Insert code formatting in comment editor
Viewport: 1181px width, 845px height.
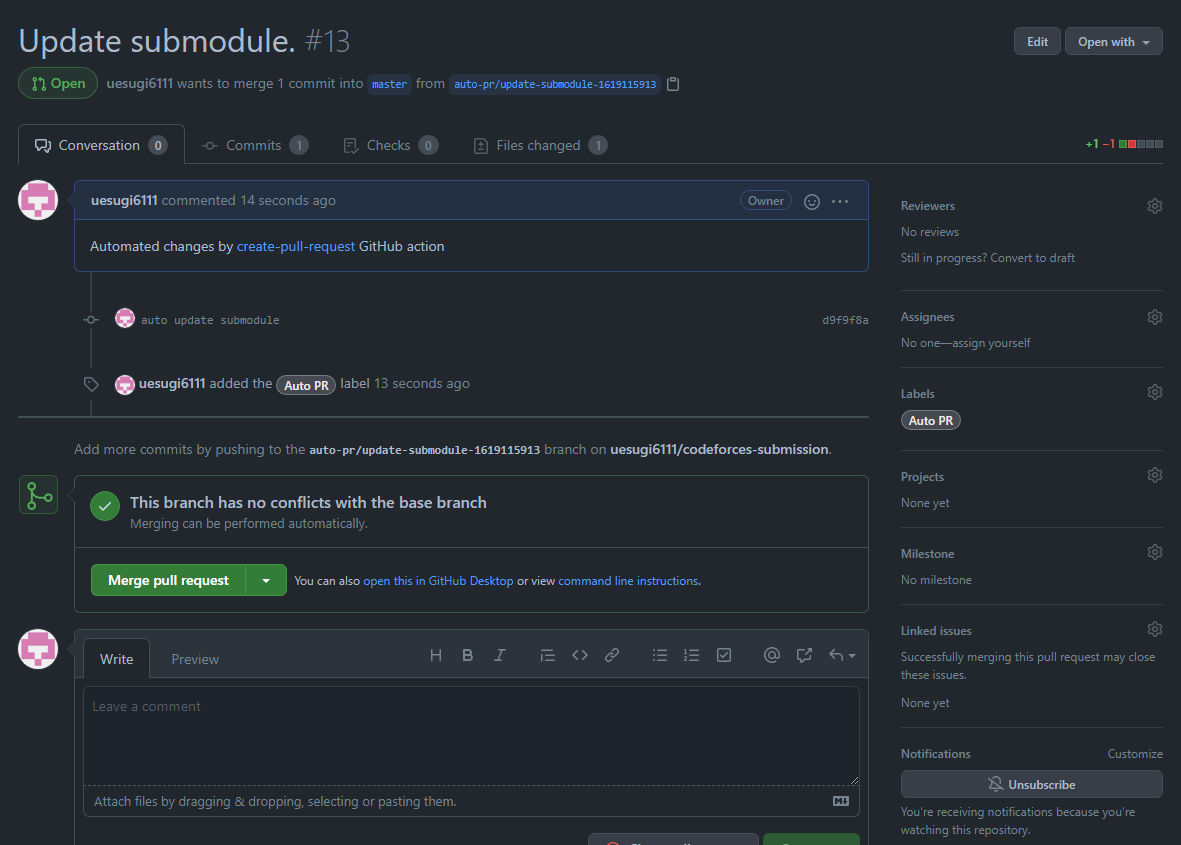(x=579, y=655)
